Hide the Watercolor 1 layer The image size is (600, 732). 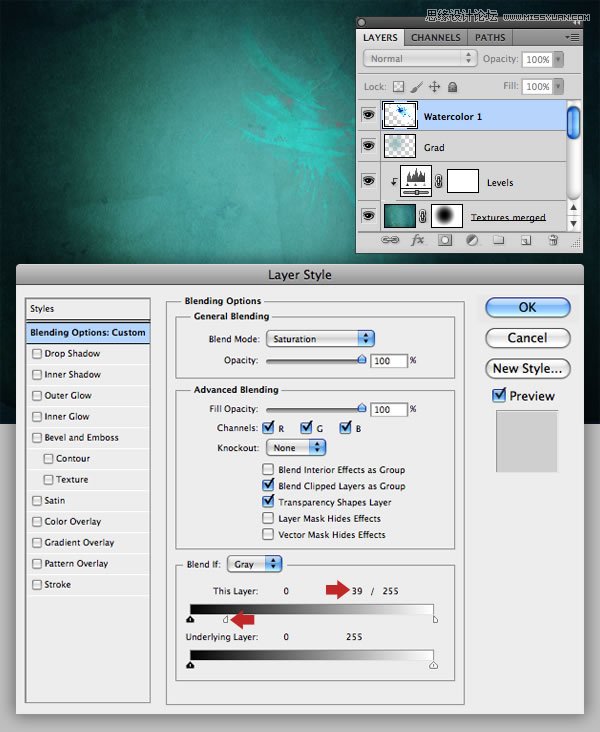tap(369, 116)
